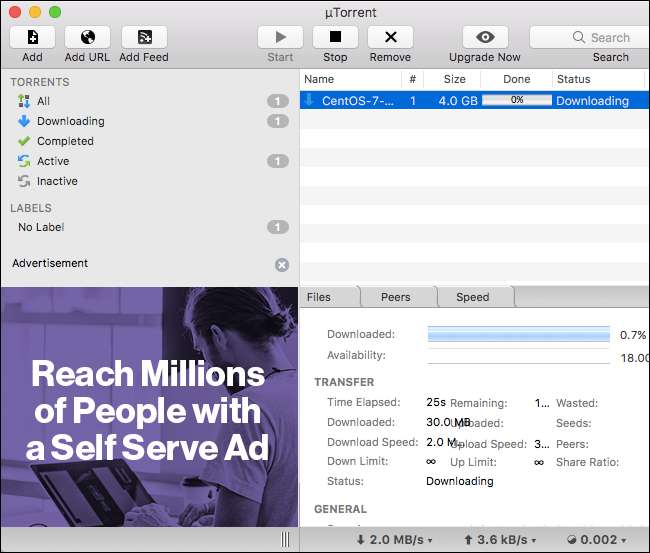
Task: Click the Downloaded progress bar
Action: pyautogui.click(x=519, y=334)
